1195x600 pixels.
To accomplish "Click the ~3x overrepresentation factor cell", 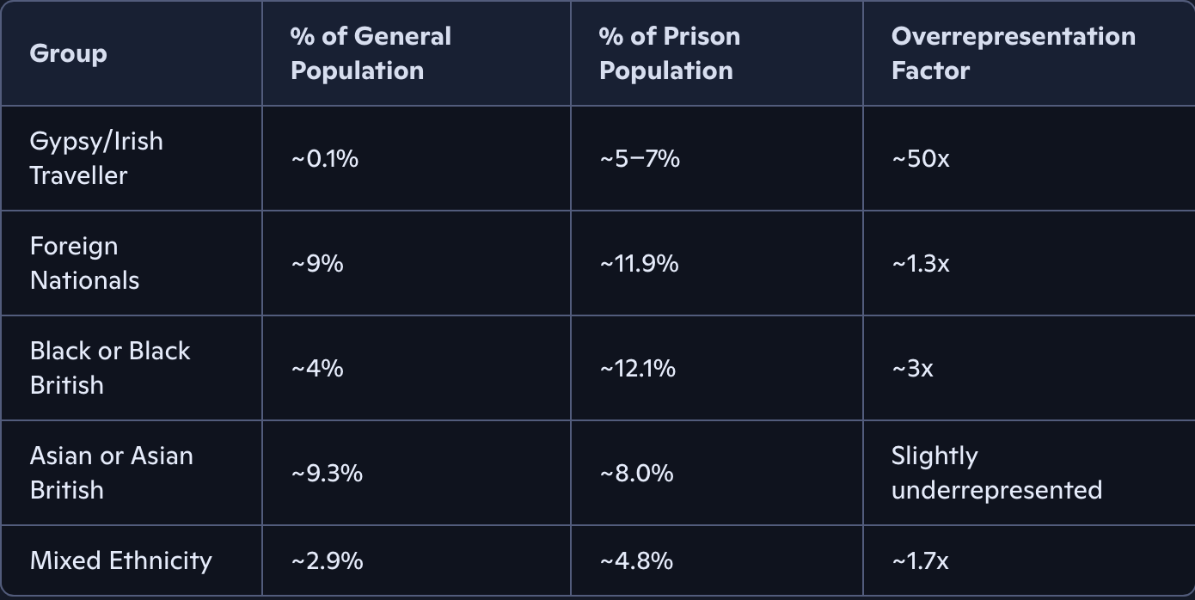I will click(x=912, y=369).
